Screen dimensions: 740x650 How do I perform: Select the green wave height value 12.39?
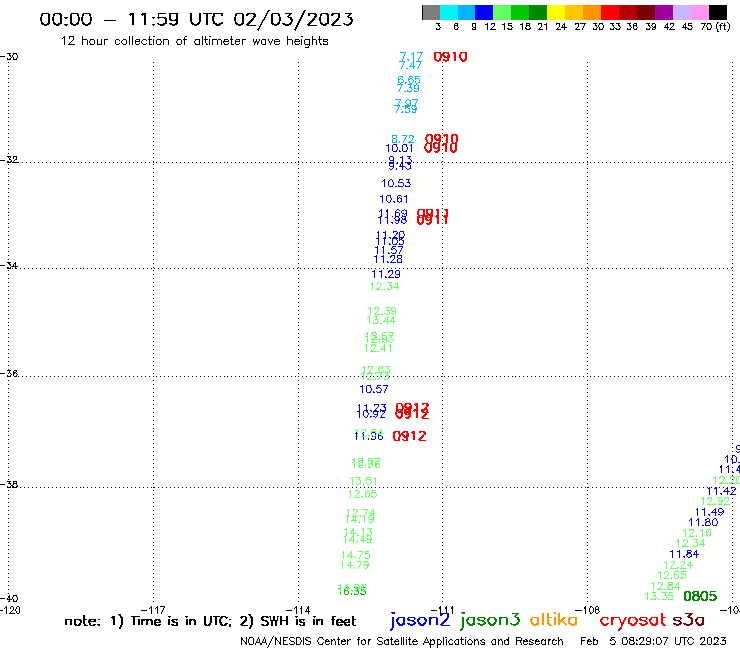tap(382, 311)
